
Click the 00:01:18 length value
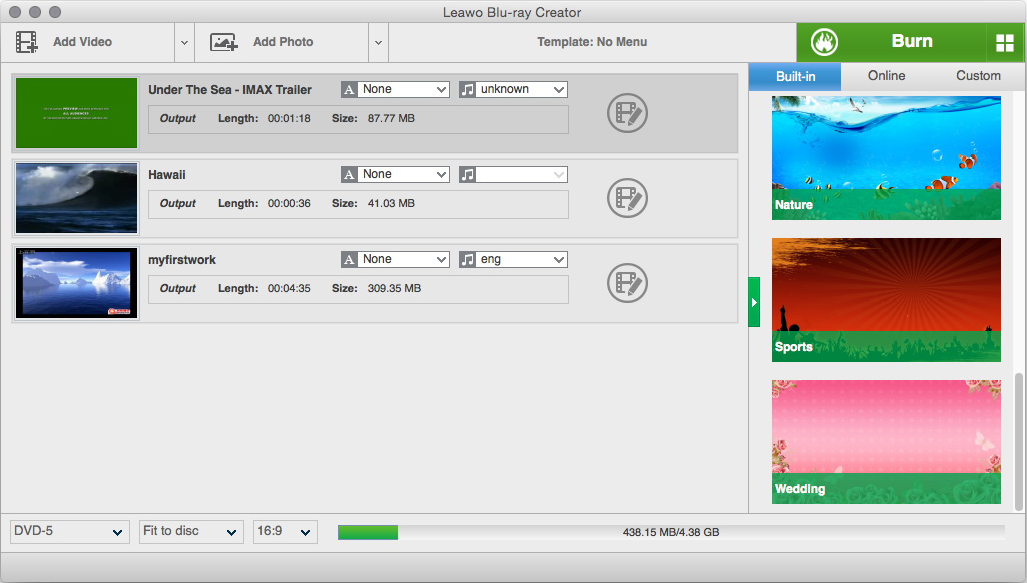click(289, 119)
